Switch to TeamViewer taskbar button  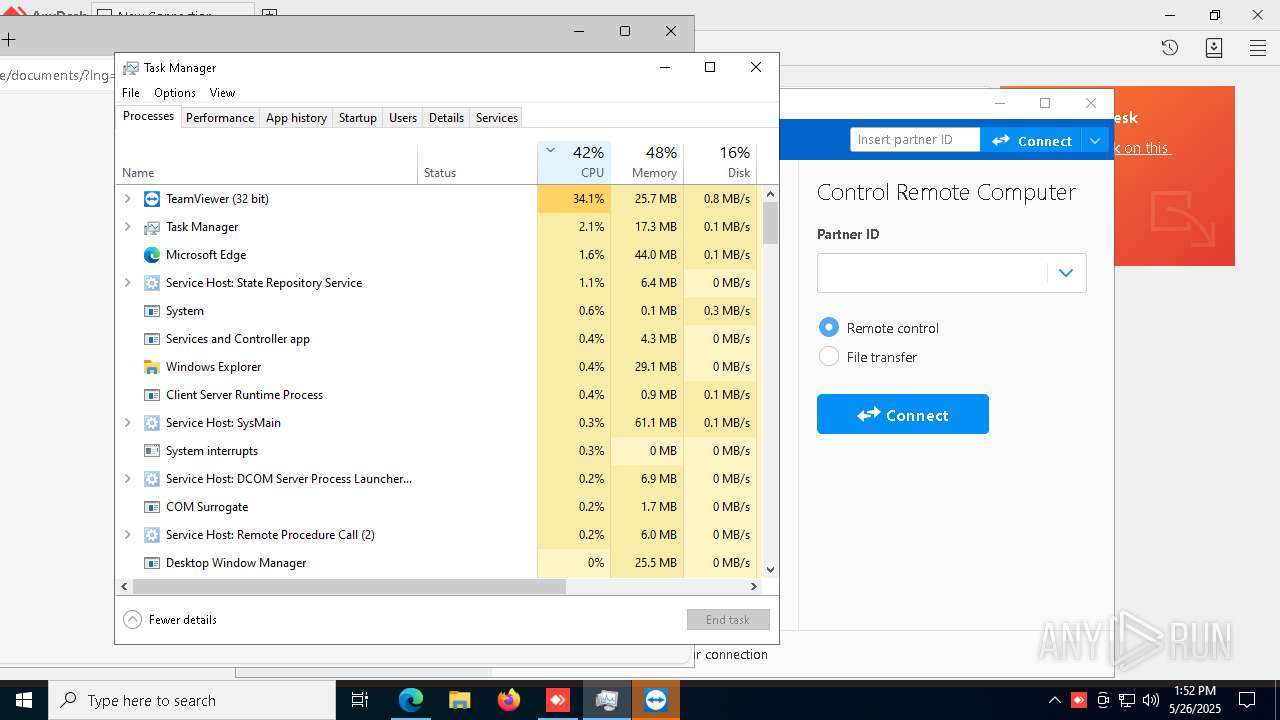(x=656, y=700)
